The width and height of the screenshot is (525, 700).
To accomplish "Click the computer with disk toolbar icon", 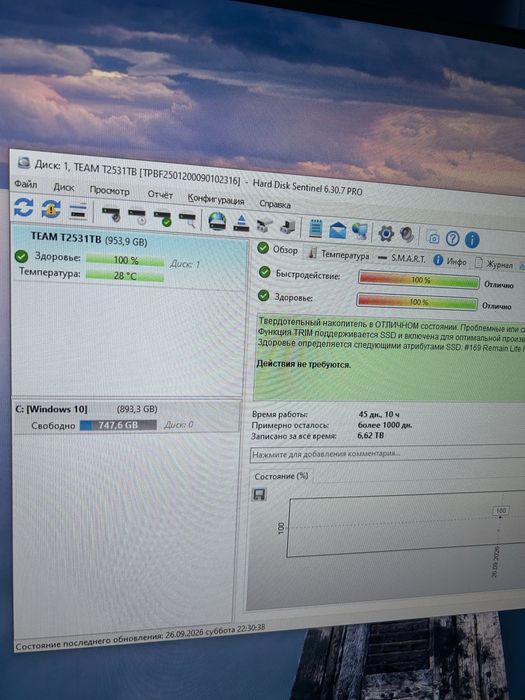I will click(288, 226).
